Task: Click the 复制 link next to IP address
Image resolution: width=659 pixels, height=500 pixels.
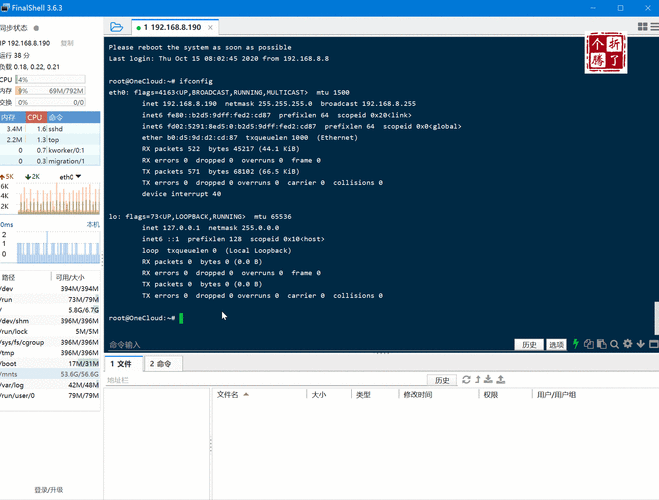Action: pyautogui.click(x=67, y=43)
